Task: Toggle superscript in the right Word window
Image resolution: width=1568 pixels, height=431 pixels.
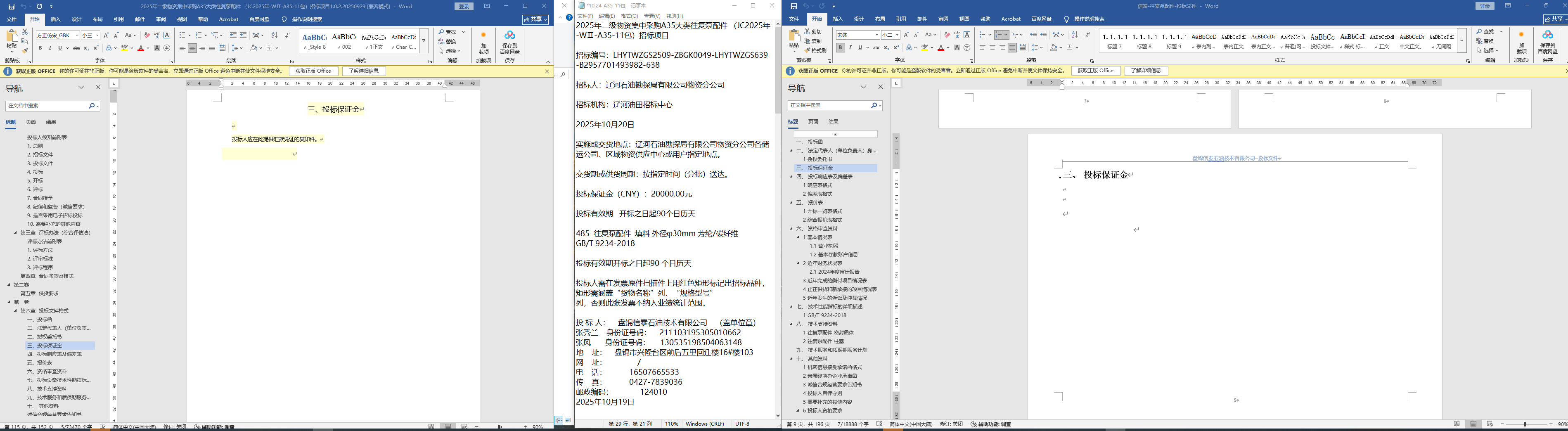Action: click(x=896, y=47)
